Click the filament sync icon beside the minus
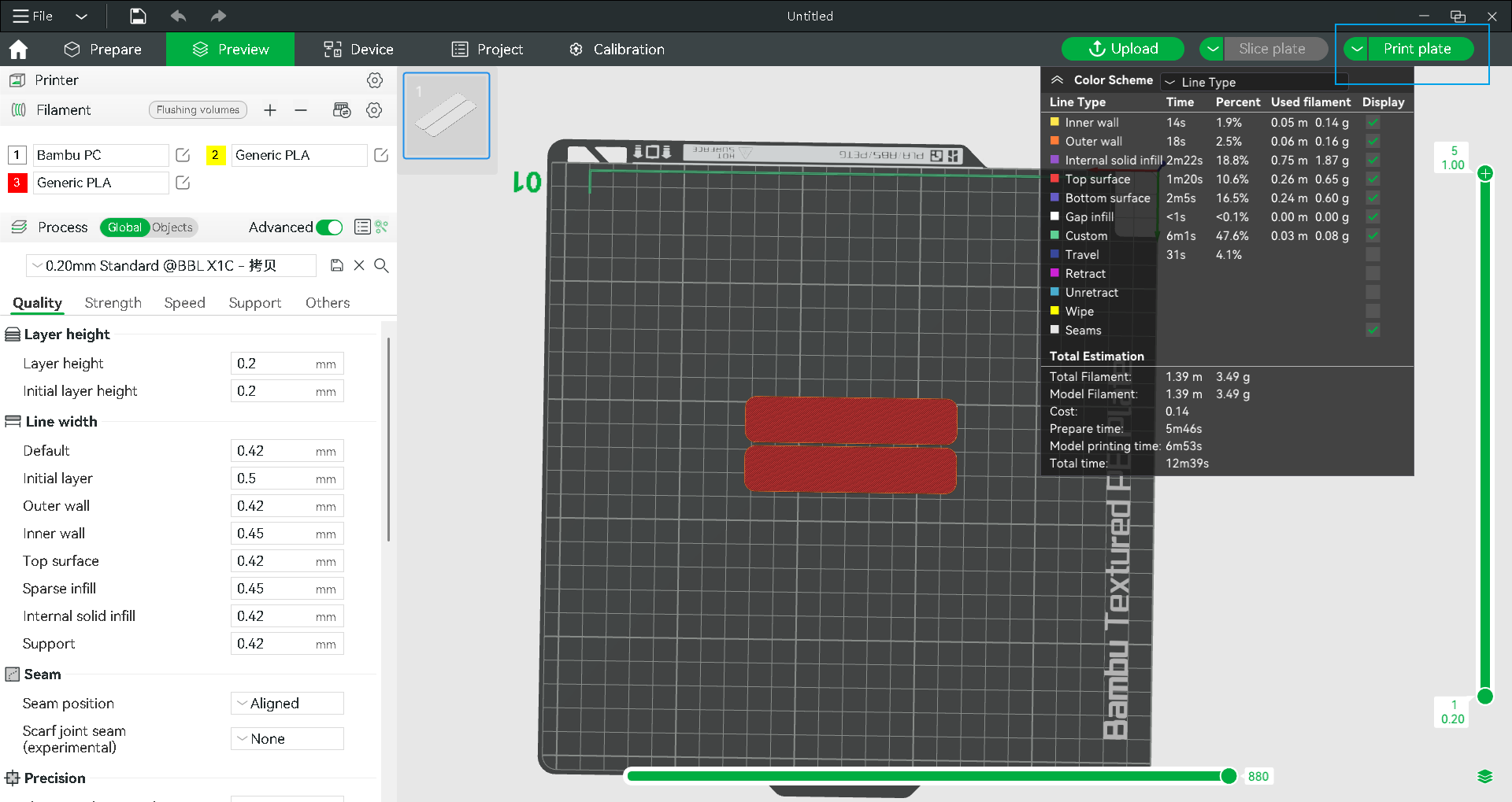This screenshot has width=1512, height=802. [x=342, y=110]
